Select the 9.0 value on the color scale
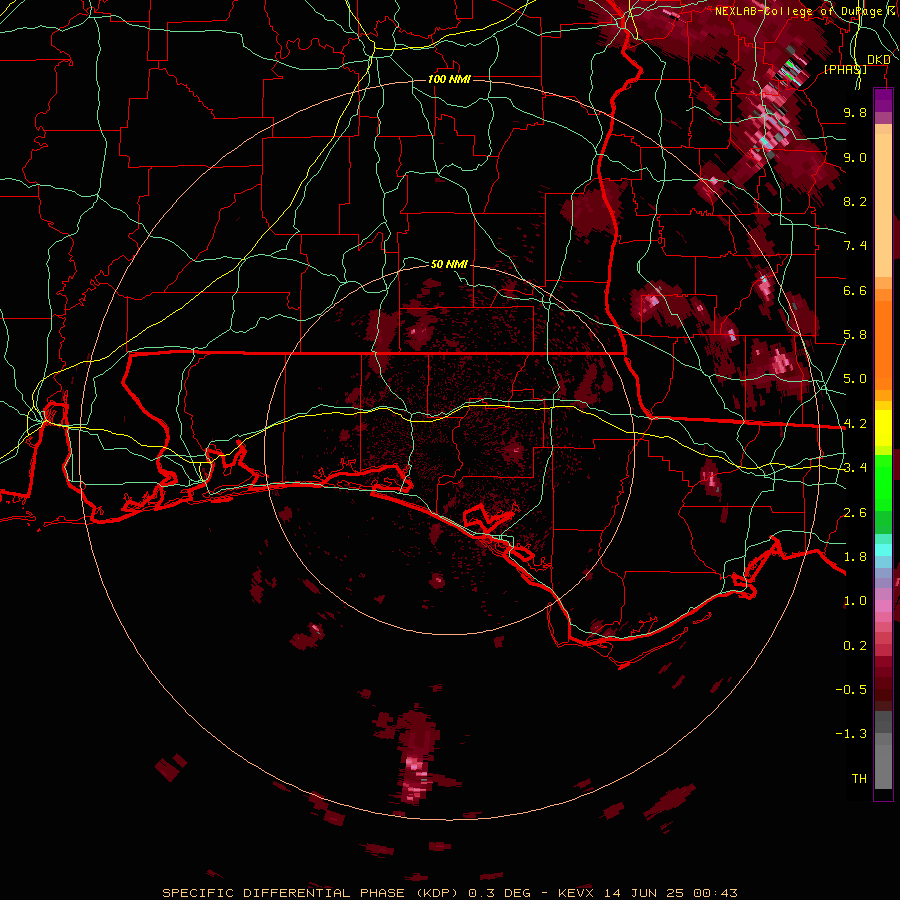The width and height of the screenshot is (900, 900). [855, 157]
